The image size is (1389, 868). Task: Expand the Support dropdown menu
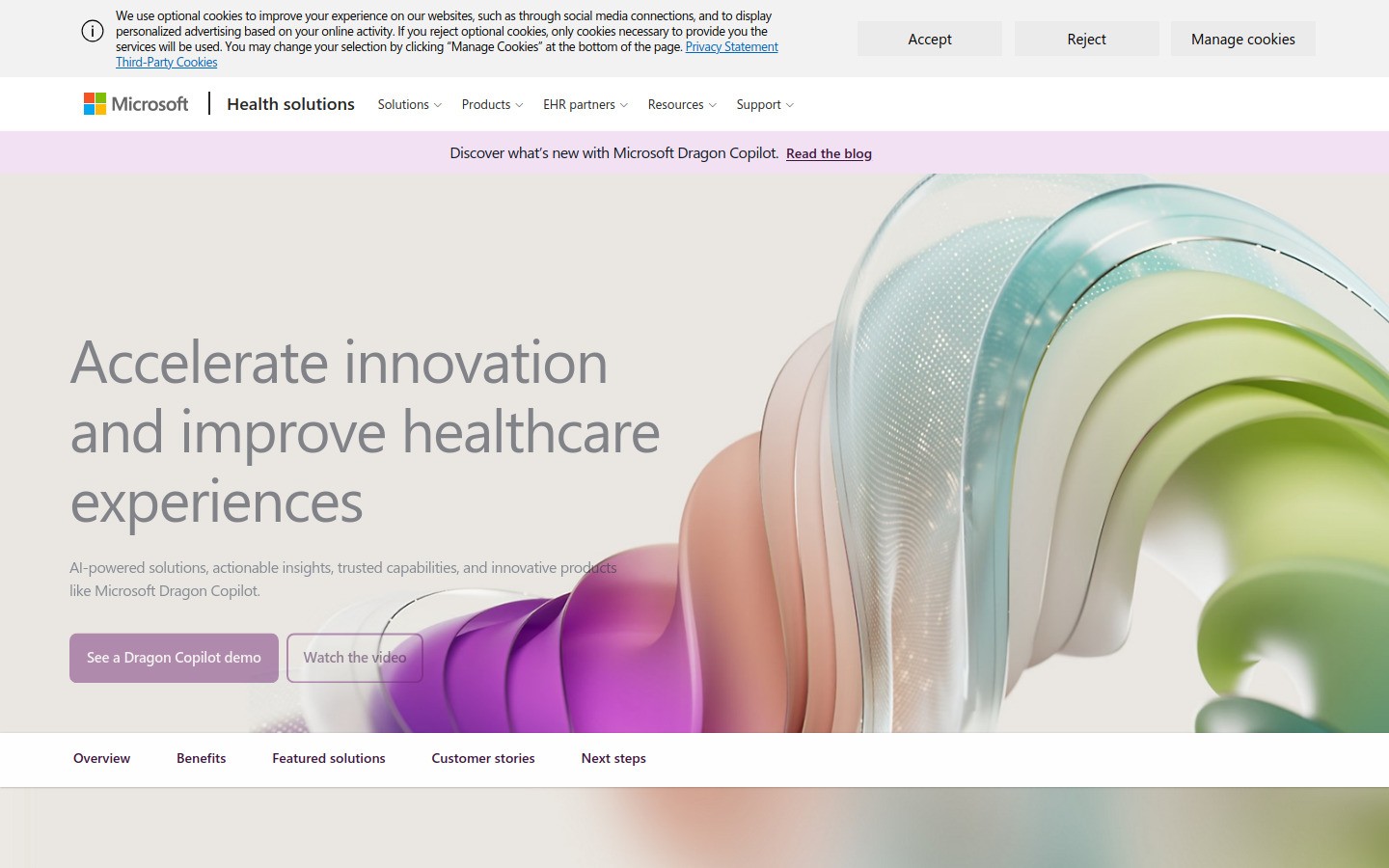point(765,104)
